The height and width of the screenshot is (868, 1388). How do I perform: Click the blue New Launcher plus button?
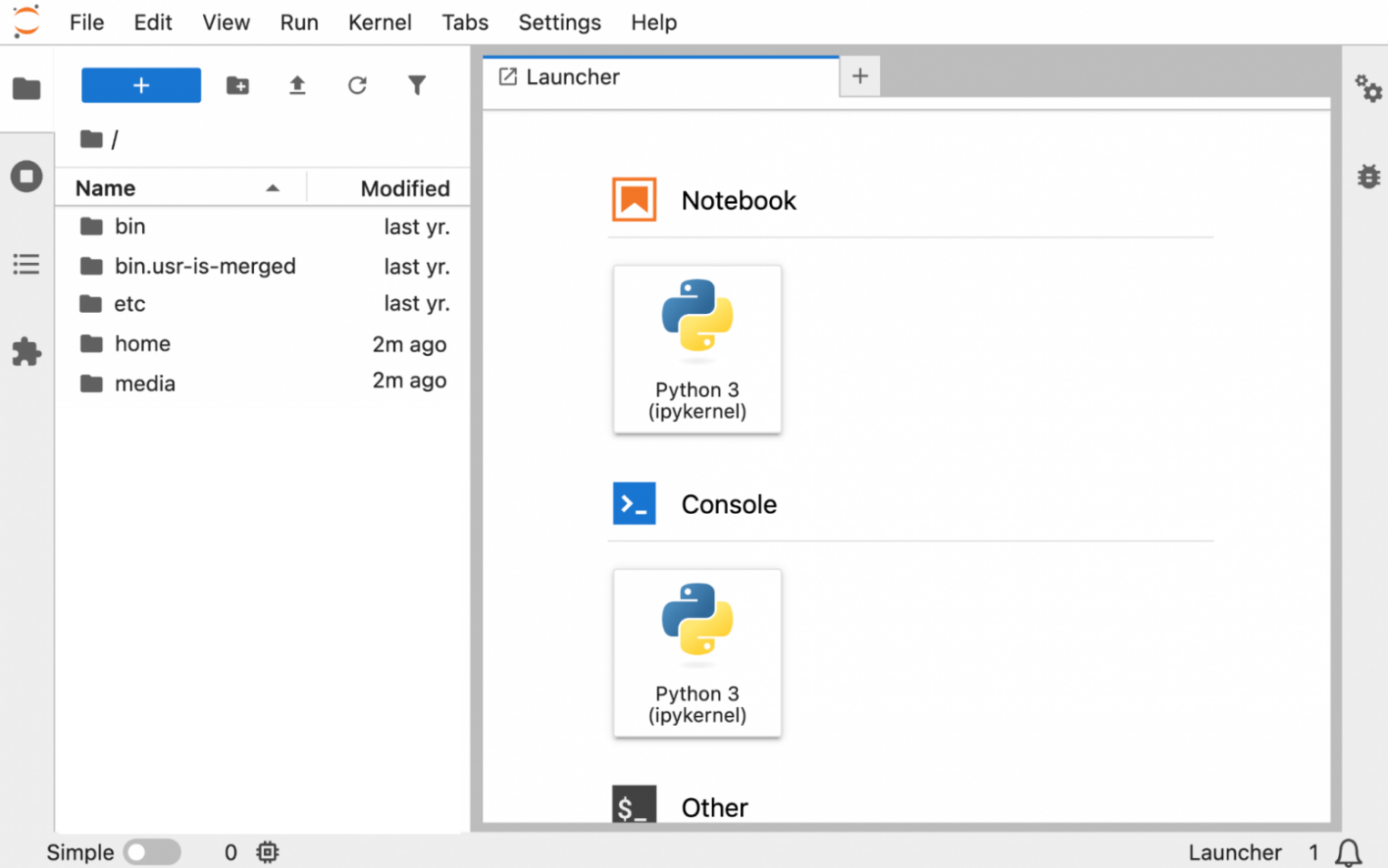tap(141, 86)
